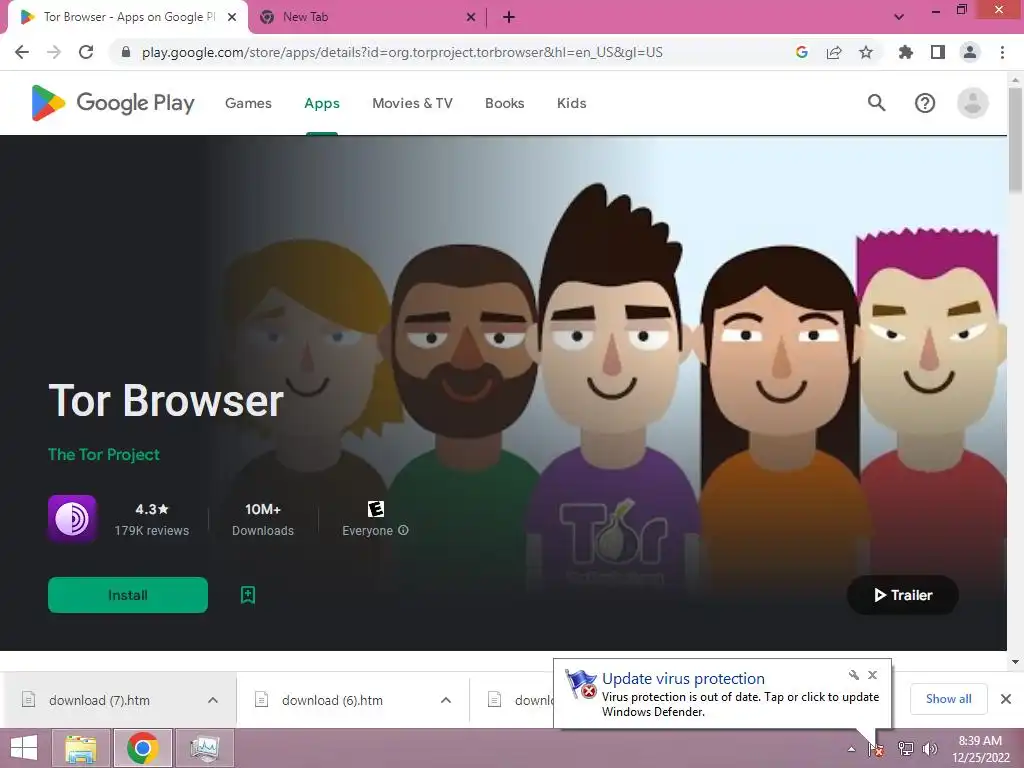Expand options for download (6).htm
This screenshot has width=1024, height=768.
(x=446, y=700)
